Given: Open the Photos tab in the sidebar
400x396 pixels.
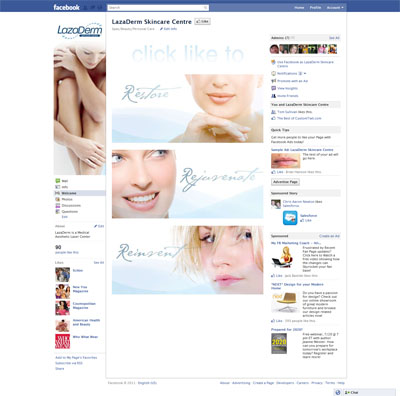Looking at the screenshot, I should coord(67,199).
